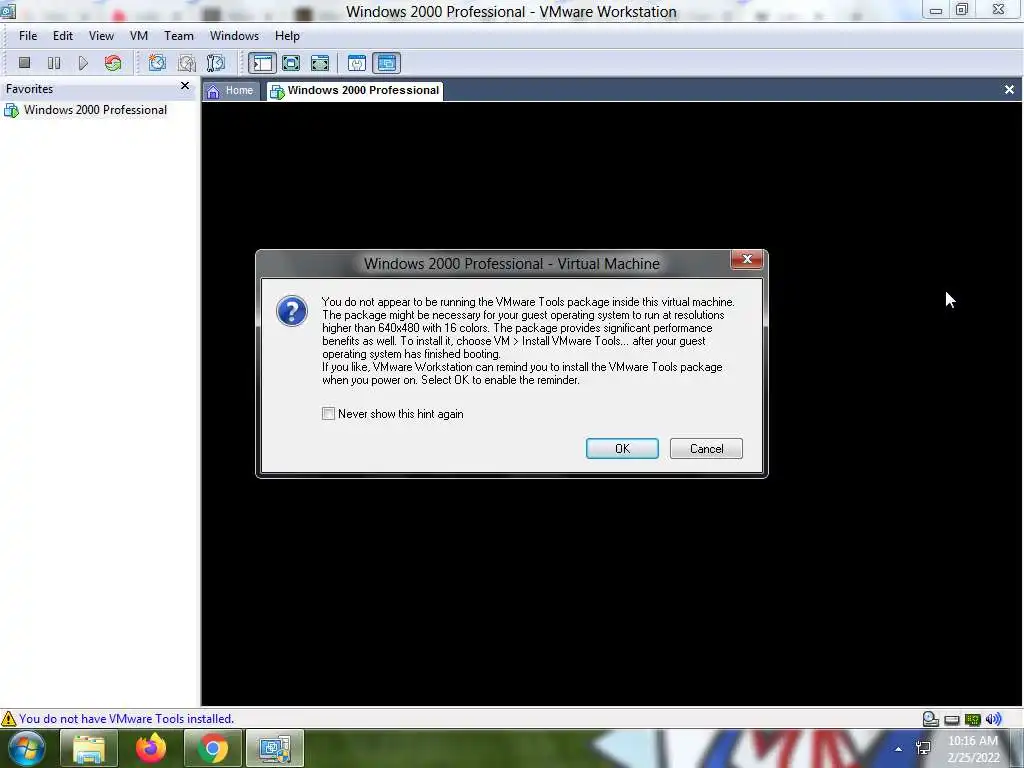Click the Power On play toolbar icon

[83, 63]
